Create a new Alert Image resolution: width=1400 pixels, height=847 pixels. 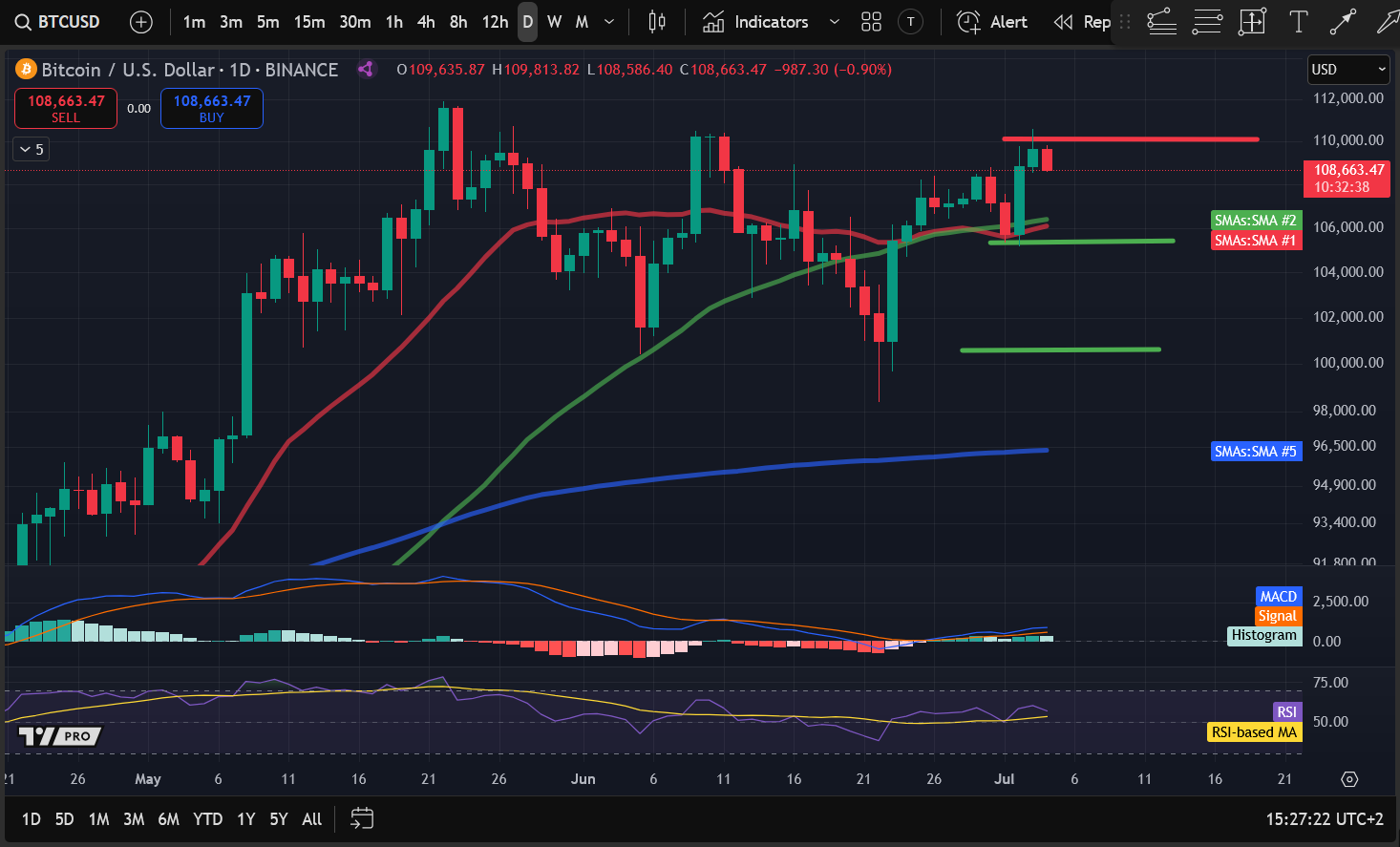pyautogui.click(x=992, y=22)
